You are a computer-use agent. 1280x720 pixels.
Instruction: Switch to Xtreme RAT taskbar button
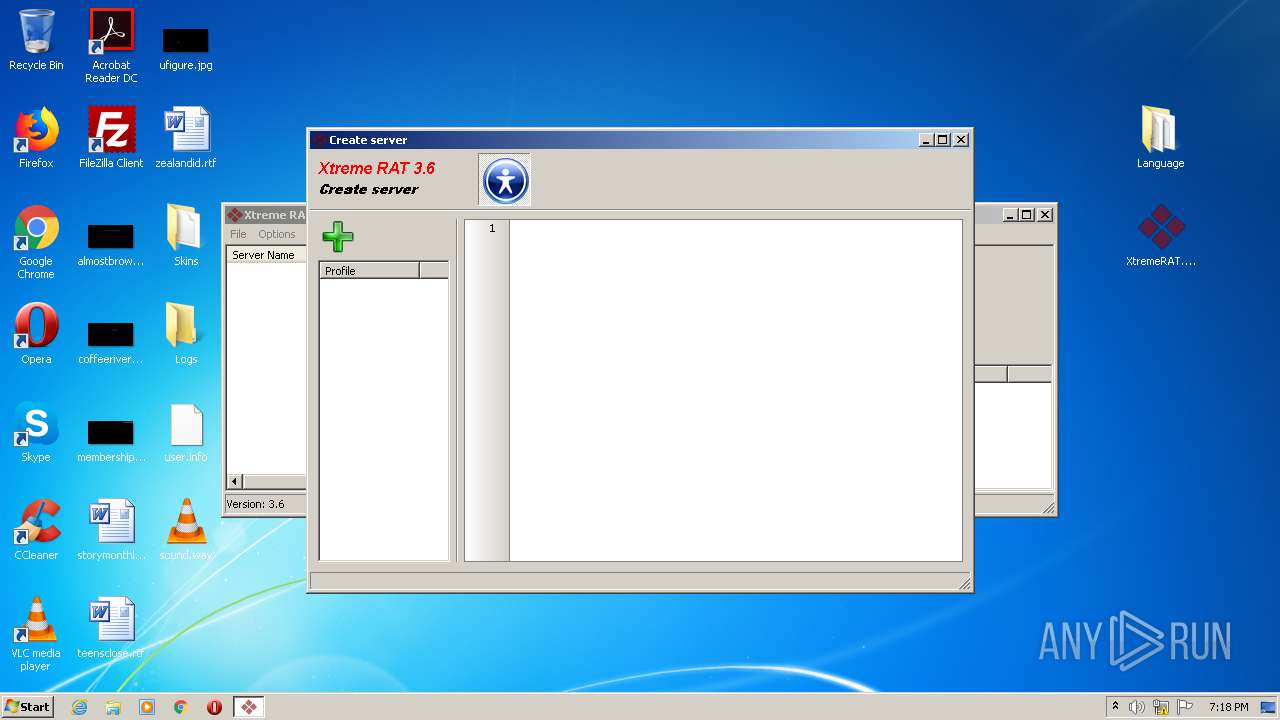pos(249,707)
